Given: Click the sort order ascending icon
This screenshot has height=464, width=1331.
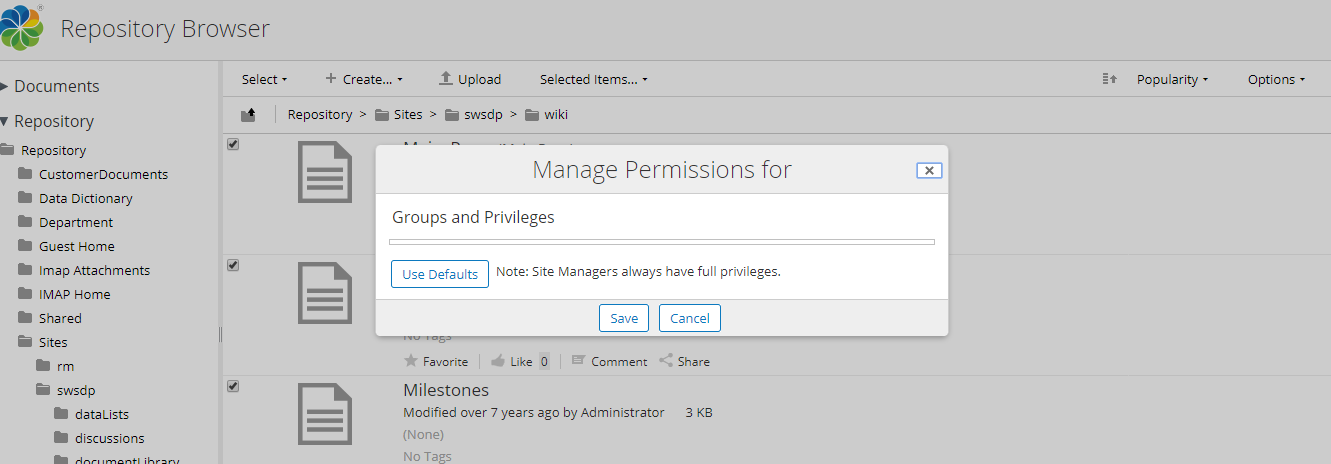Looking at the screenshot, I should [1109, 79].
